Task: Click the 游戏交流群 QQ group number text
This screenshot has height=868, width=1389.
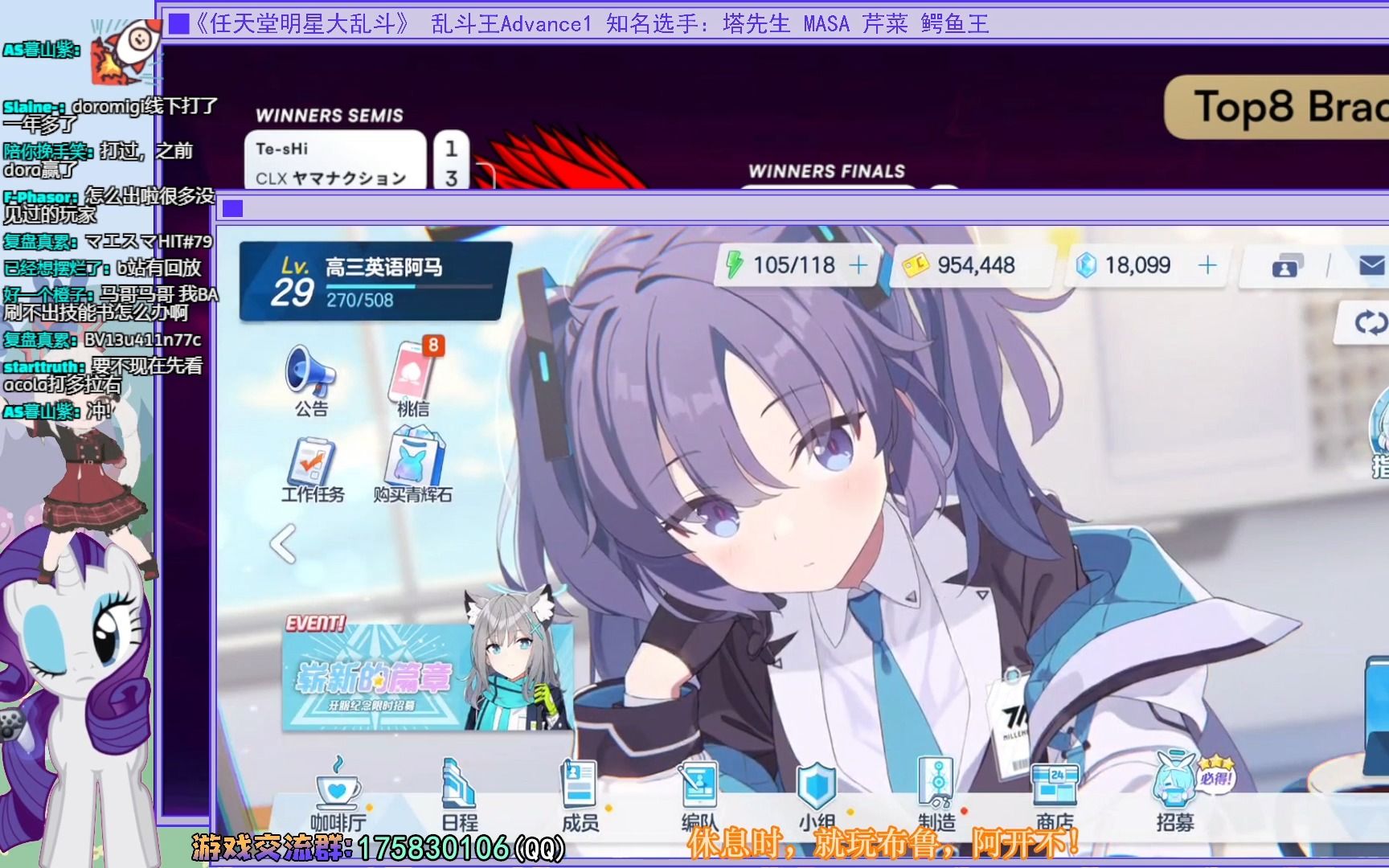Action: (378, 847)
